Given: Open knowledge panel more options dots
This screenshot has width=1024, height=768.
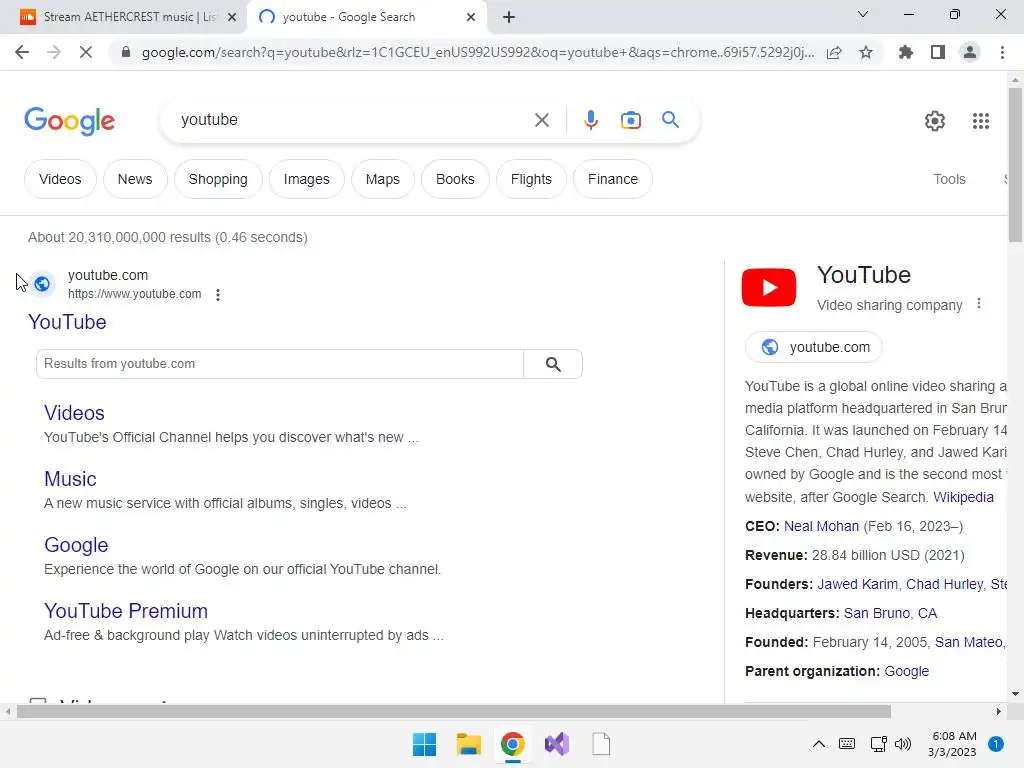Looking at the screenshot, I should 978,304.
